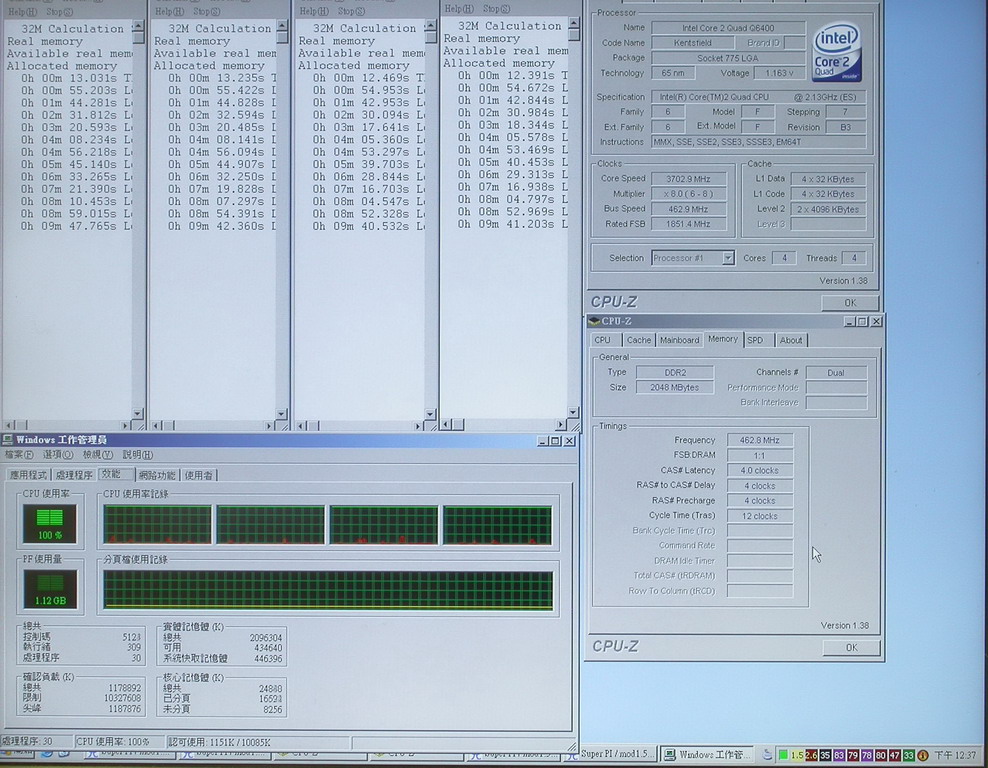Open Help(H) menu in Super PI window showing 12.469s
988x768 pixels.
tap(313, 11)
